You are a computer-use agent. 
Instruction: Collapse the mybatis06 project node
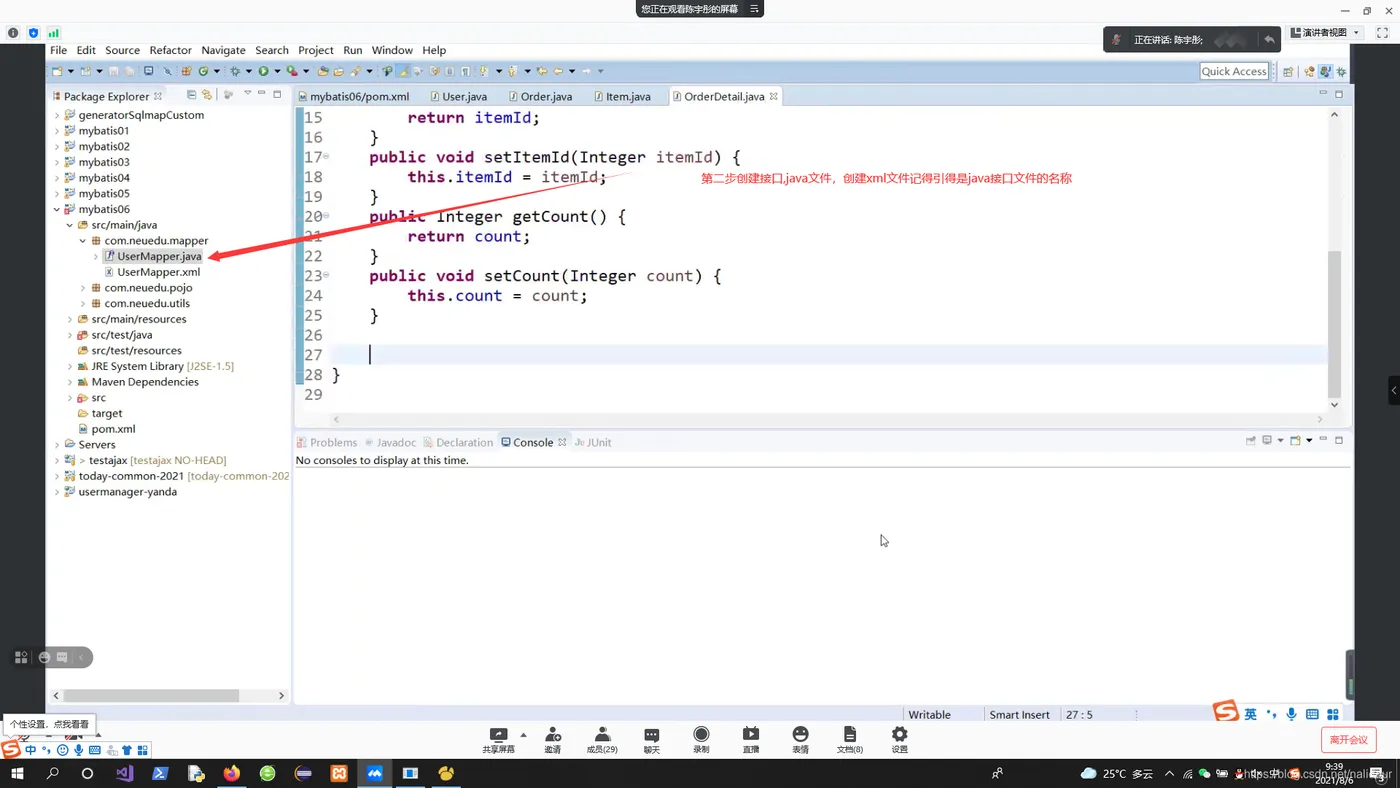coord(57,210)
